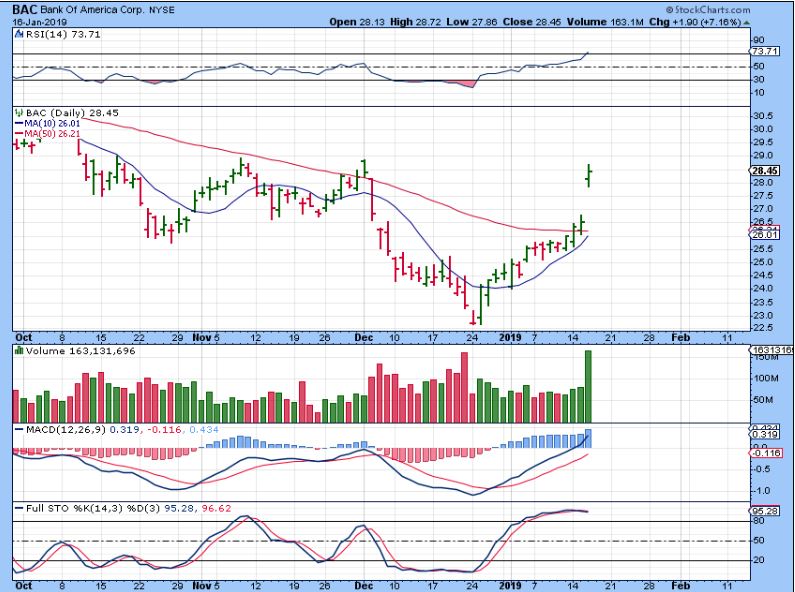Select the 'BAC (Daily) 28.45' legend label
The height and width of the screenshot is (592, 795).
(x=72, y=113)
